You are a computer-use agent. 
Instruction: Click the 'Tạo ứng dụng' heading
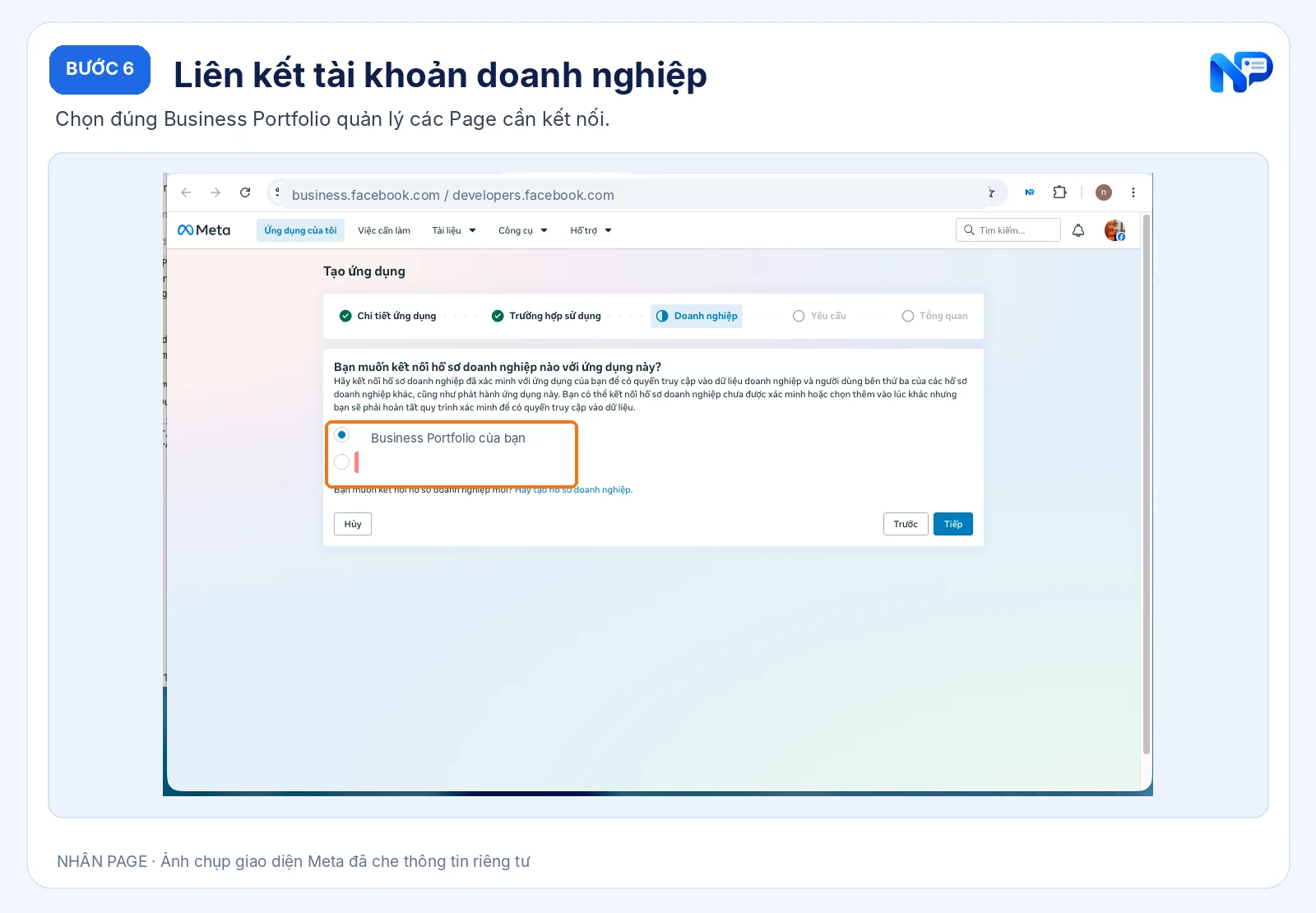tap(364, 271)
